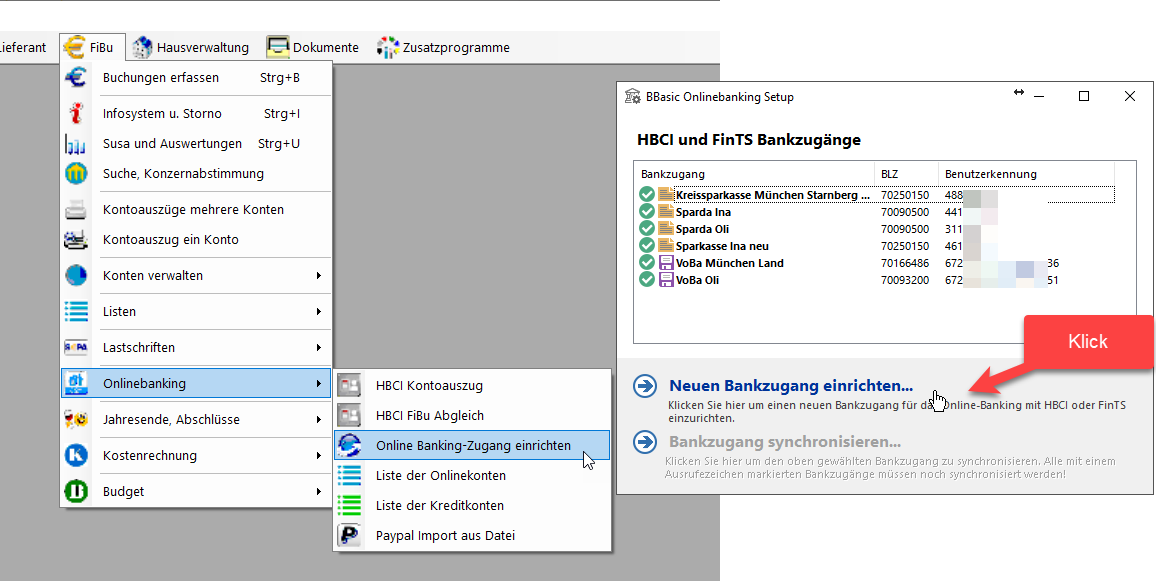Click the purple disk icon for VoBa München Land
The image size is (1156, 581).
click(x=666, y=263)
